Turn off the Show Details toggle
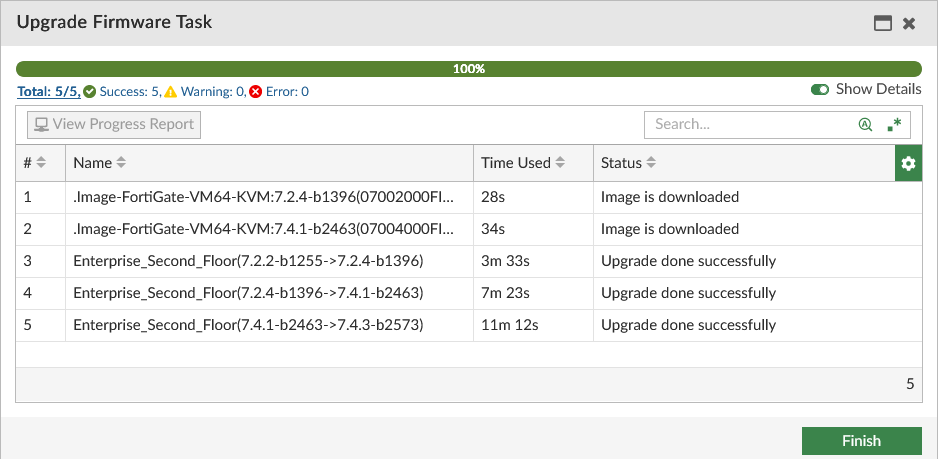Screen dimensions: 938x459 click(820, 89)
